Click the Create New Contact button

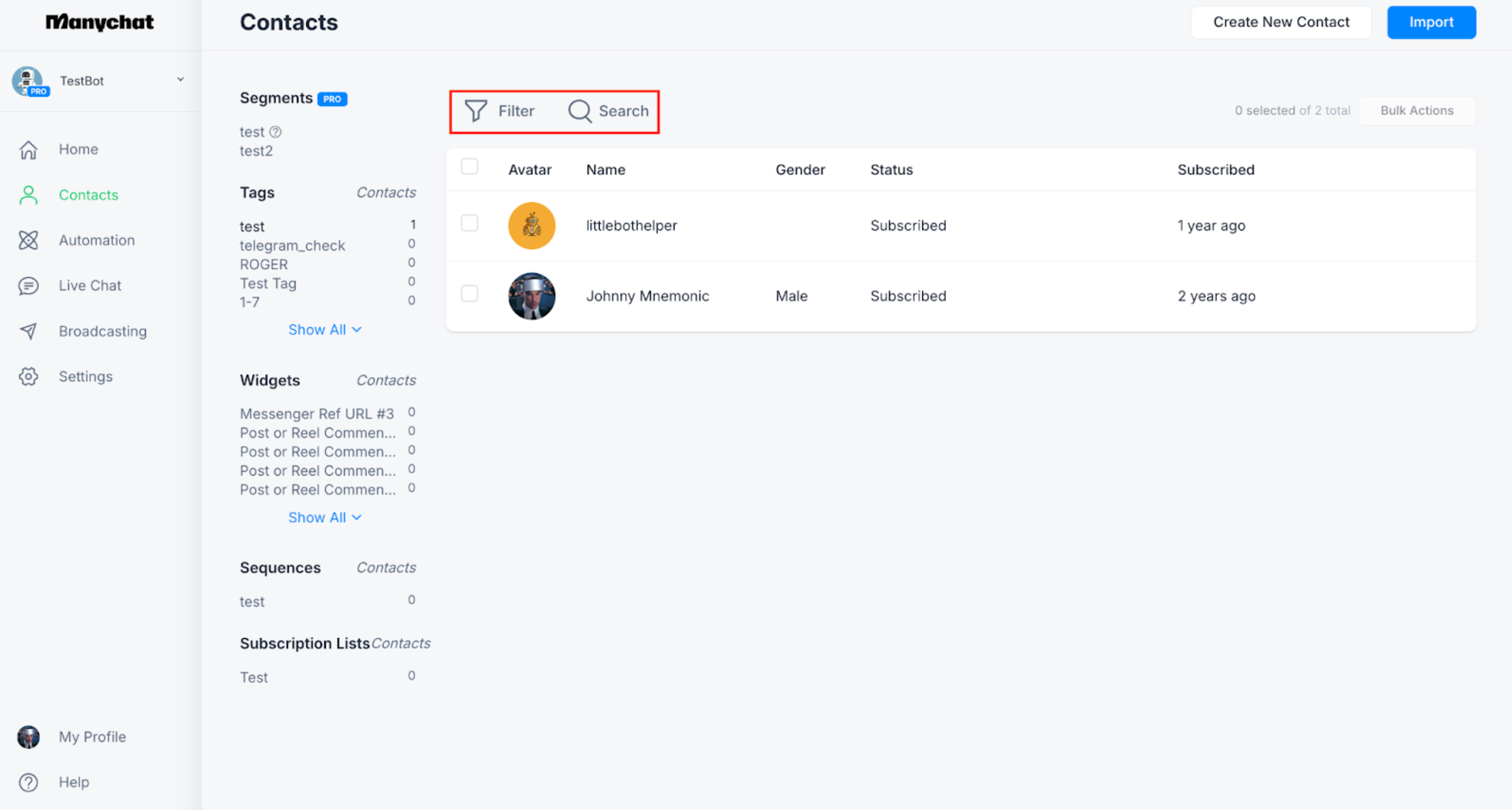(1281, 22)
